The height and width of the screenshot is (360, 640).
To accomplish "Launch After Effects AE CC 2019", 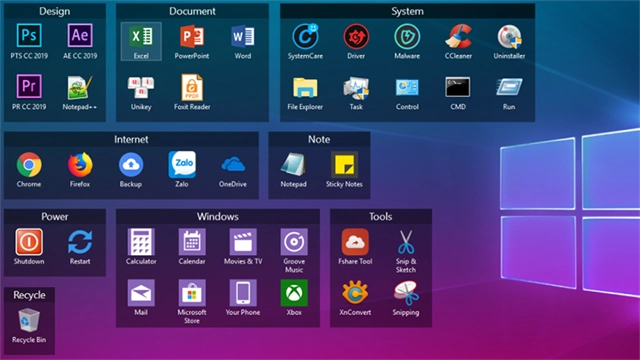I will [80, 36].
